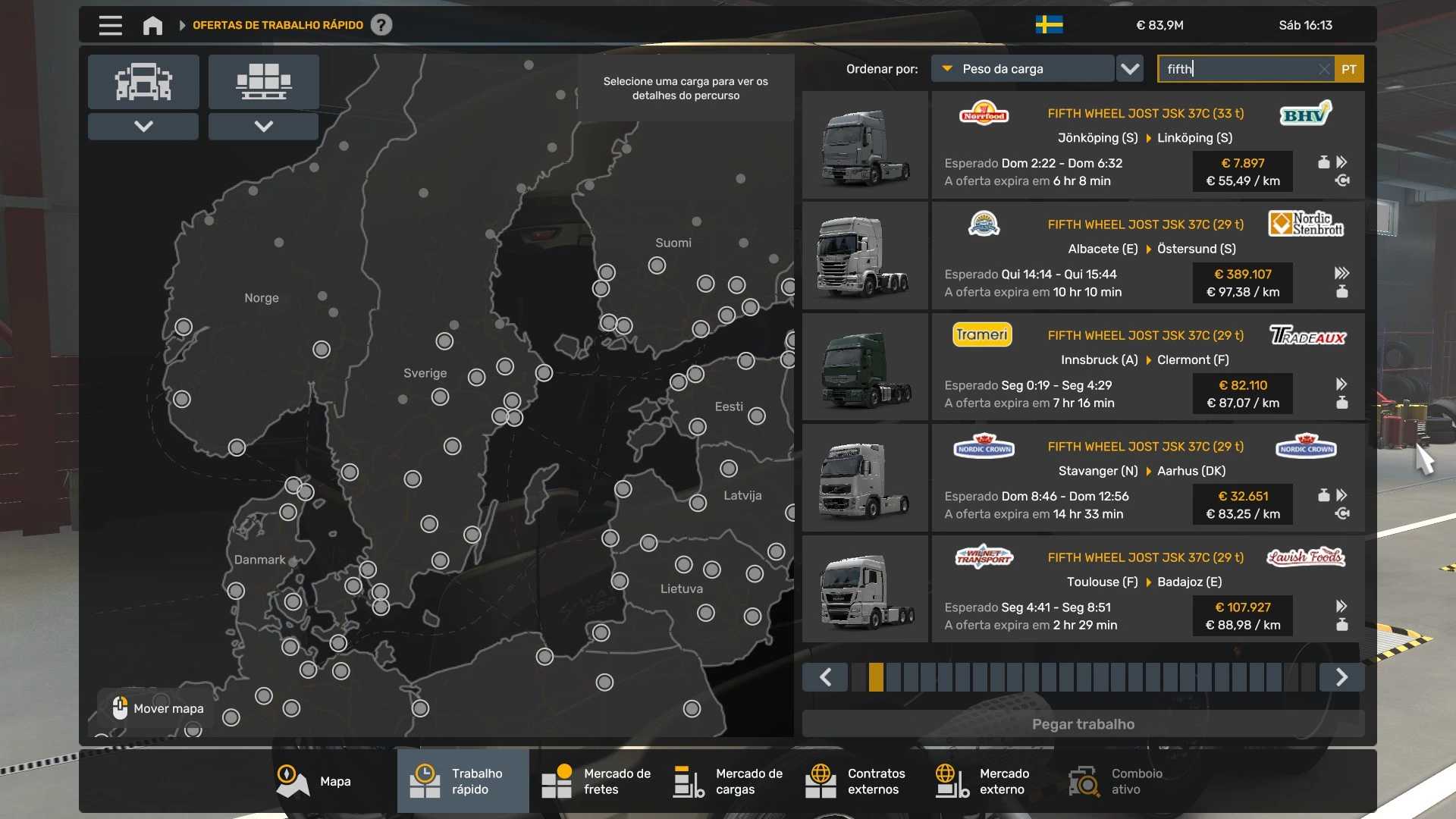
Task: Click the 'Ofertas de trabalho rápido' breadcrumb
Action: (278, 25)
